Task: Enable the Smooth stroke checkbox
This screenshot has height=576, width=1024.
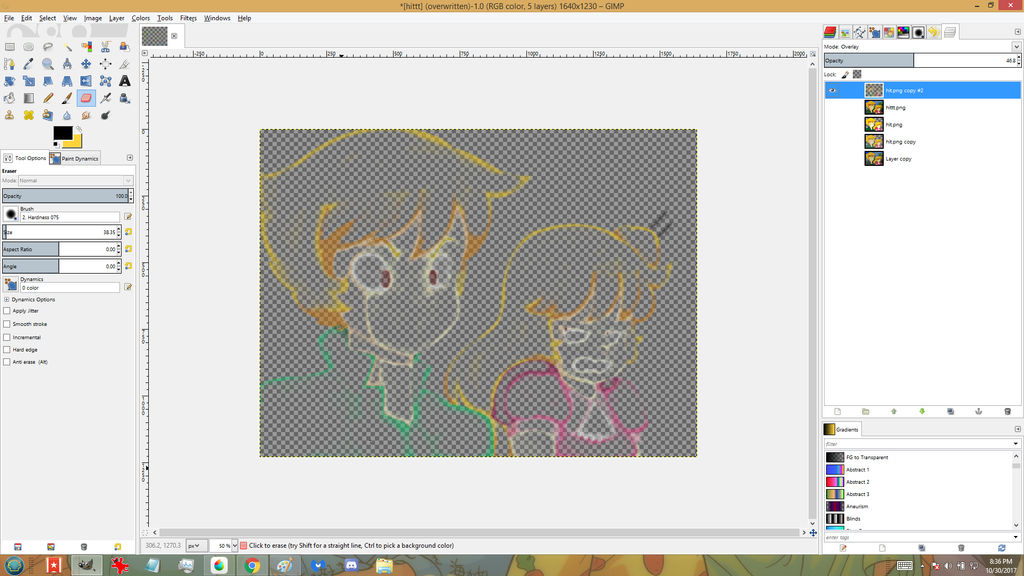Action: (x=8, y=324)
